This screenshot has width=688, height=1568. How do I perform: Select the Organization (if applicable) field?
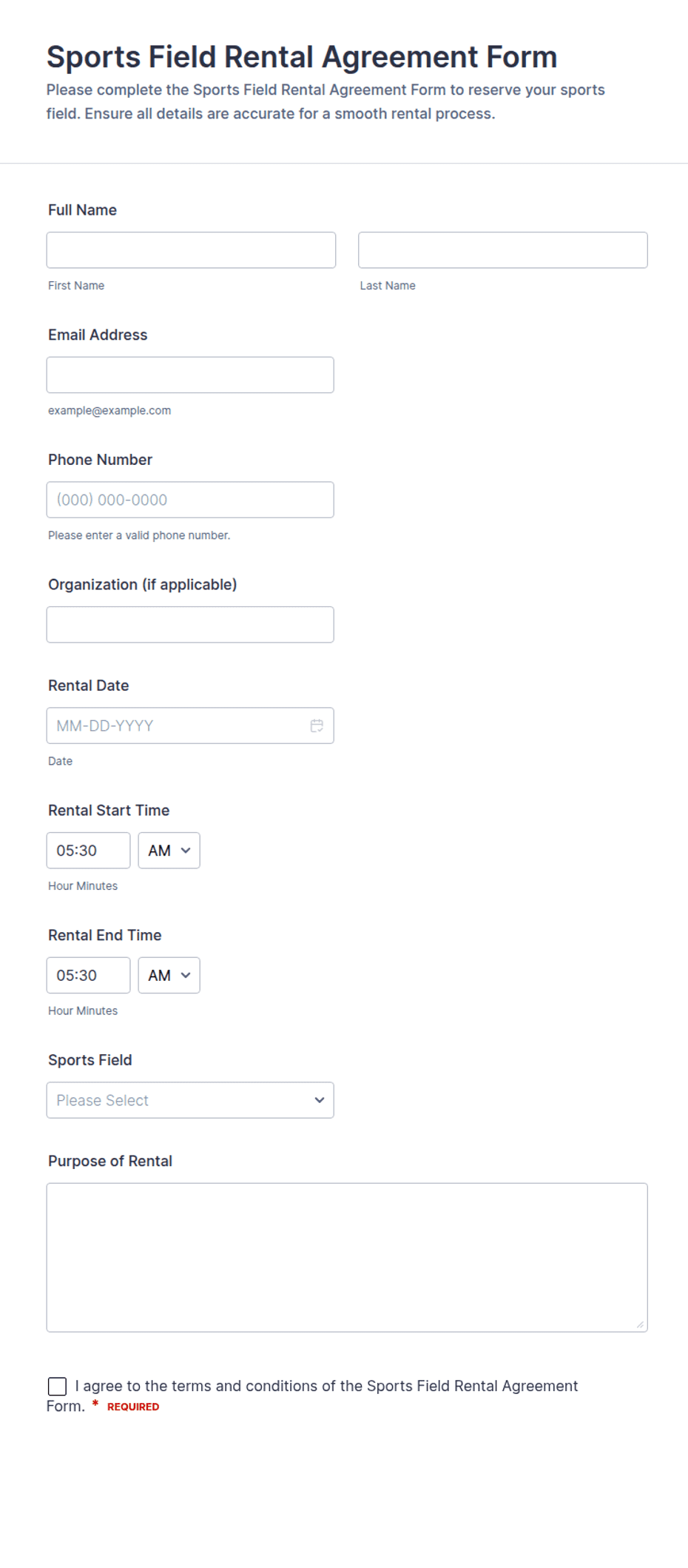point(190,625)
